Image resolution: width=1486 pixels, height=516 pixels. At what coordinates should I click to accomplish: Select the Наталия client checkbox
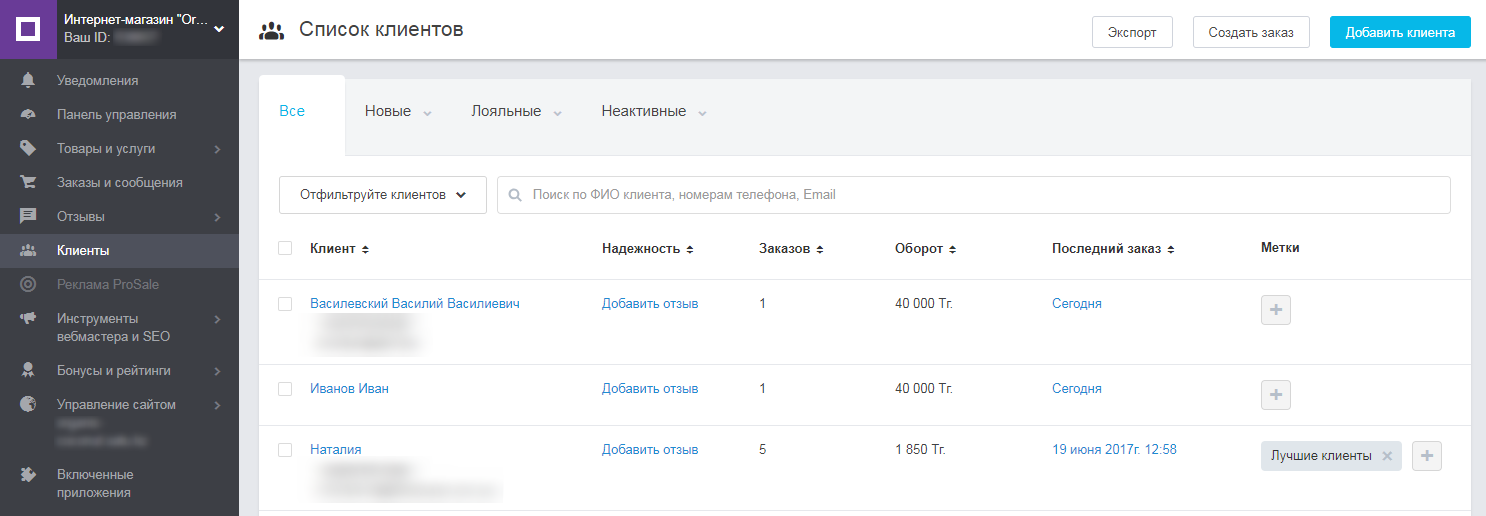pyautogui.click(x=285, y=450)
